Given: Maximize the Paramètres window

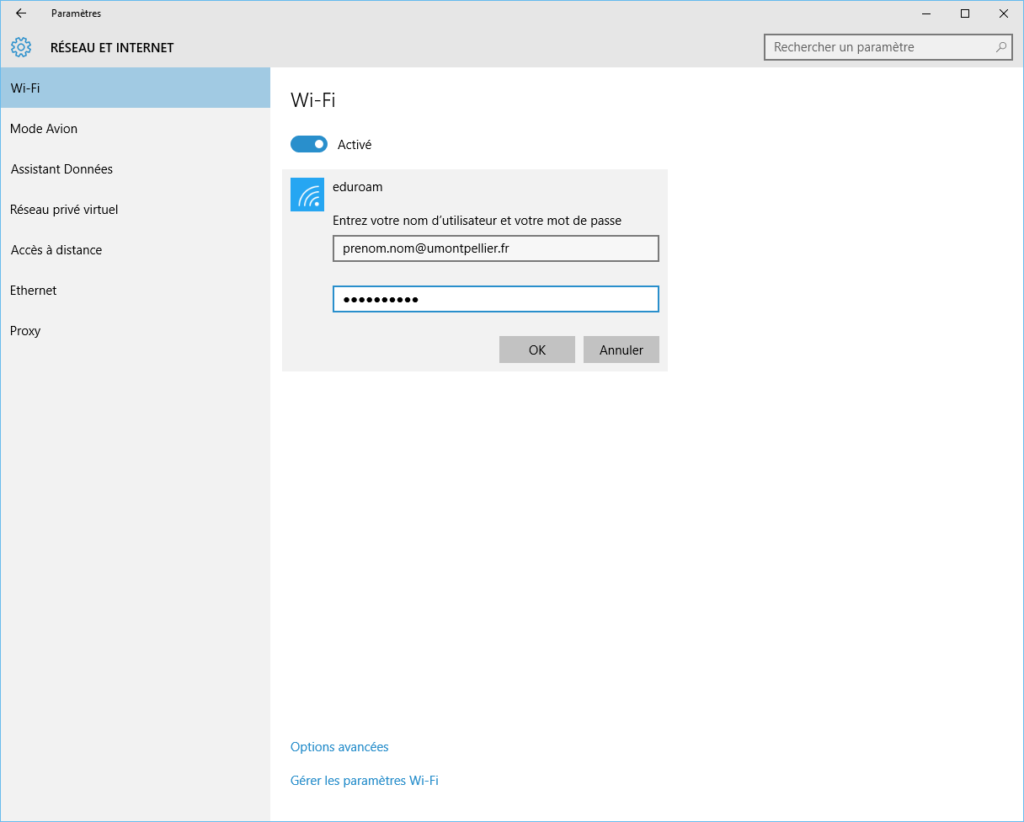Looking at the screenshot, I should click(965, 13).
